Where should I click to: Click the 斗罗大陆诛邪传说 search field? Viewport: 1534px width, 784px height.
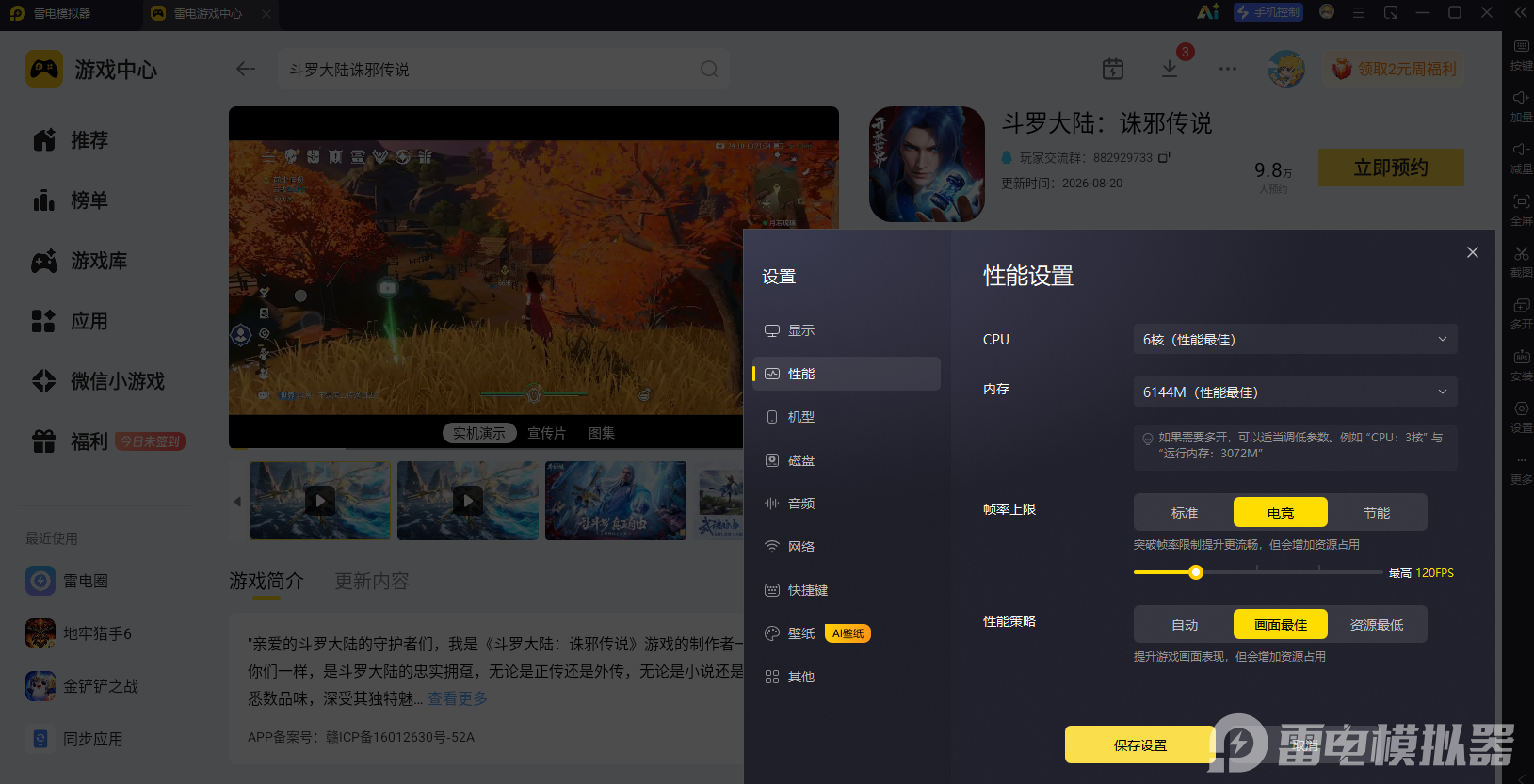(504, 70)
